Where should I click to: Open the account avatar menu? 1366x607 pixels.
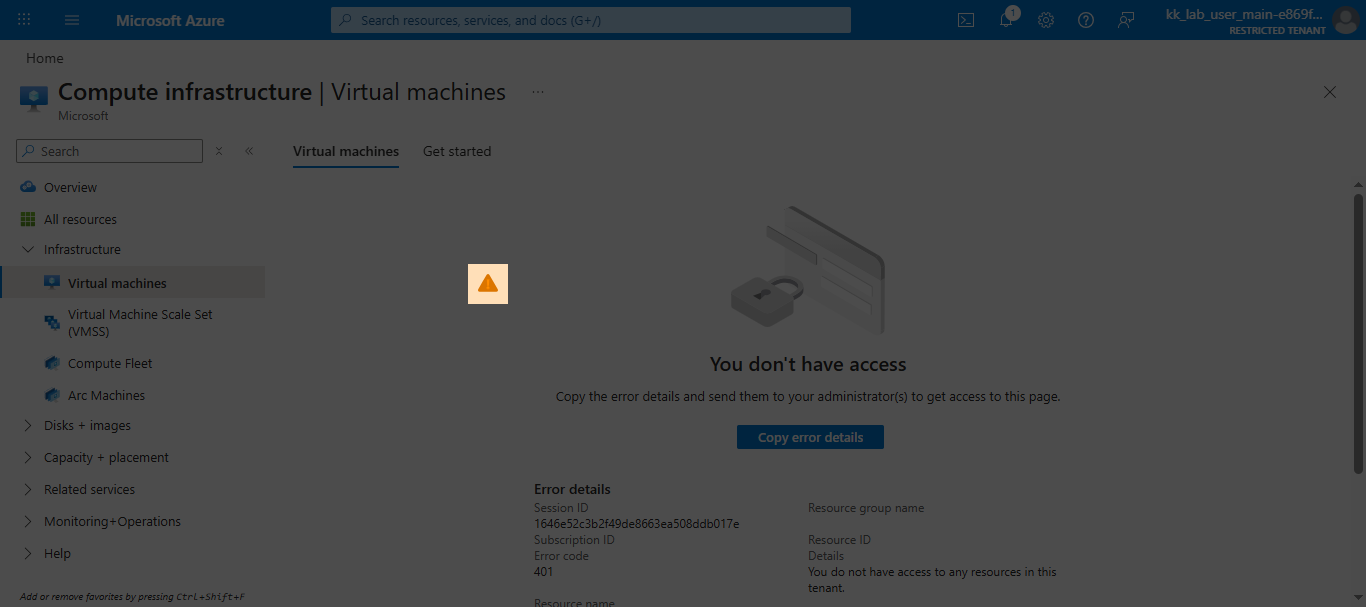1346,20
